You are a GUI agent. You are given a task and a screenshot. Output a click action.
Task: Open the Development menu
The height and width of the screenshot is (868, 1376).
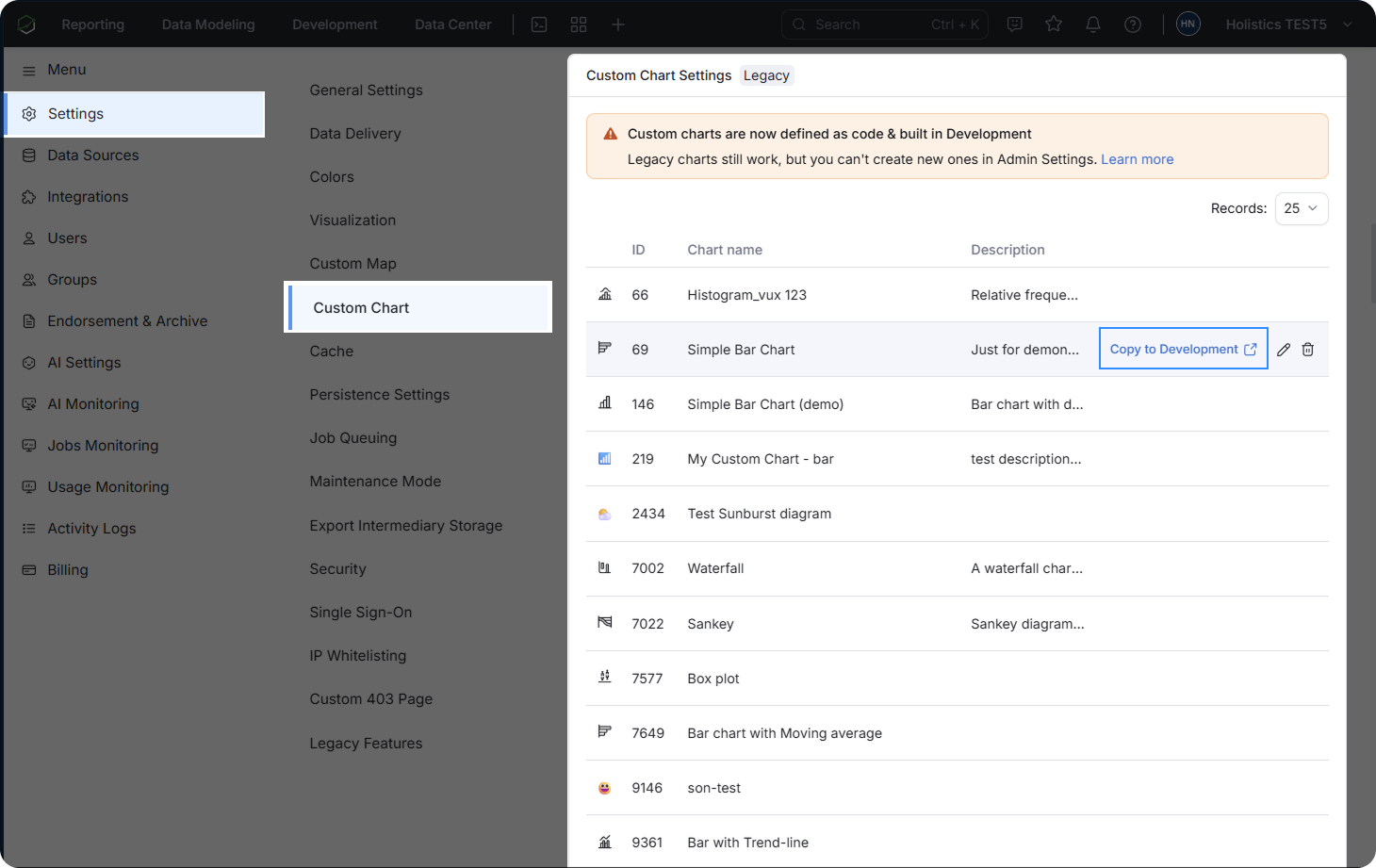(335, 25)
